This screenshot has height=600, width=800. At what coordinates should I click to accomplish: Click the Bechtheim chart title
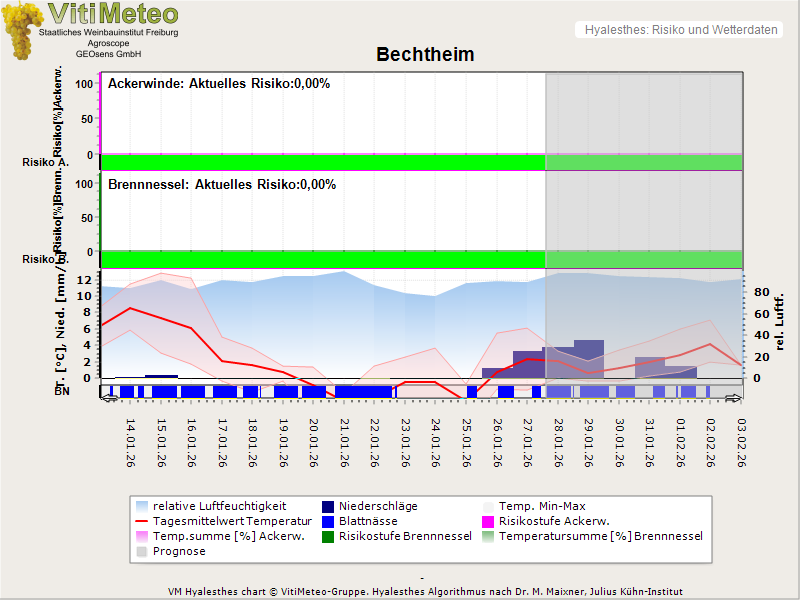(x=425, y=54)
